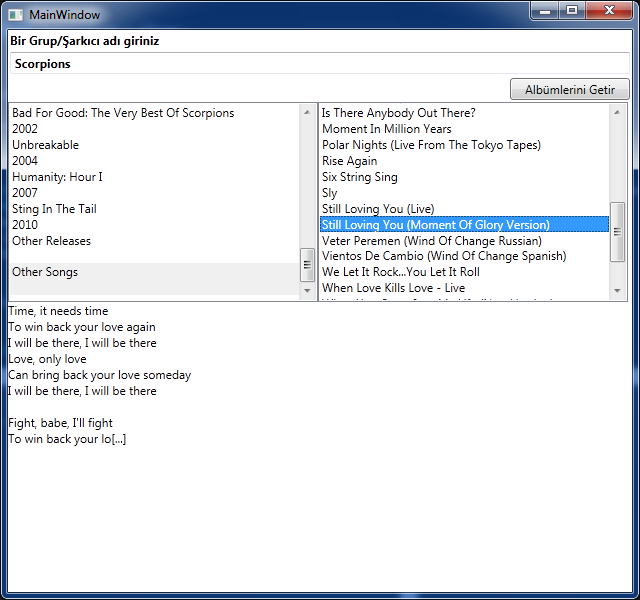Choose 'Still Loving You (Live)' song
640x600 pixels.
(378, 209)
